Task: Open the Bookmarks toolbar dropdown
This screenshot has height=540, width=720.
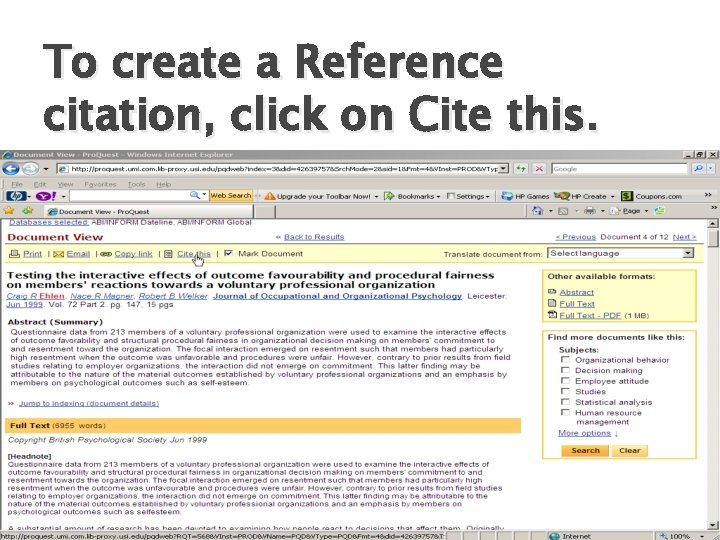Action: 438,197
